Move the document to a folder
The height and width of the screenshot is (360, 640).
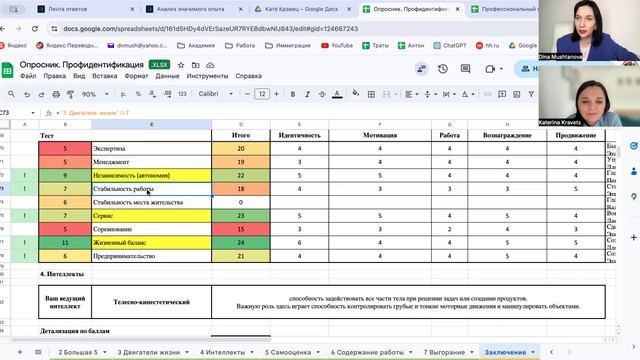pos(196,65)
